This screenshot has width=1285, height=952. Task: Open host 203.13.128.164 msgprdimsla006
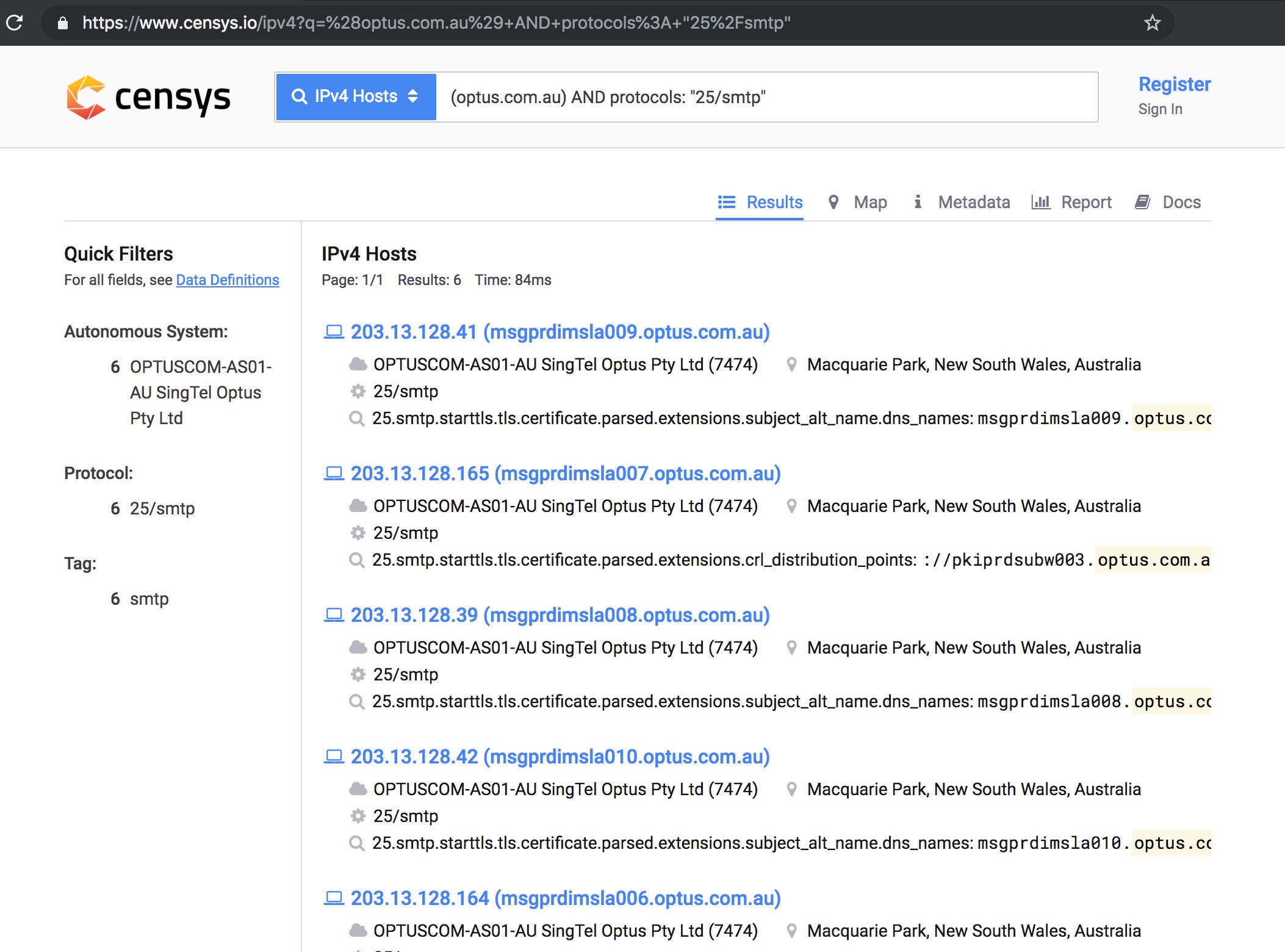tap(566, 898)
